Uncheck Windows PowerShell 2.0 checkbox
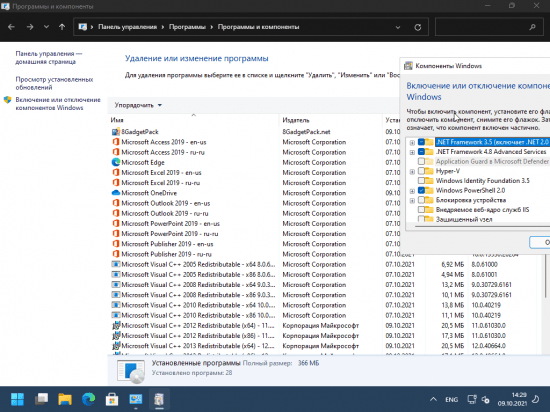 (422, 190)
